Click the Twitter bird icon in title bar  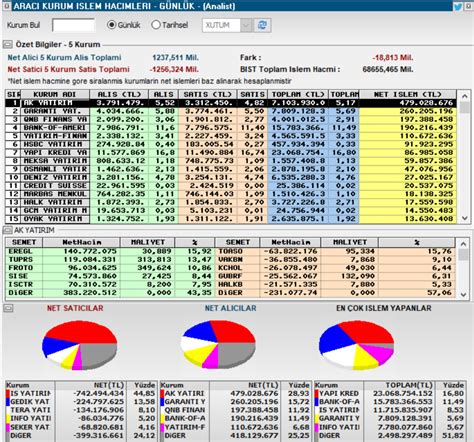(x=458, y=6)
